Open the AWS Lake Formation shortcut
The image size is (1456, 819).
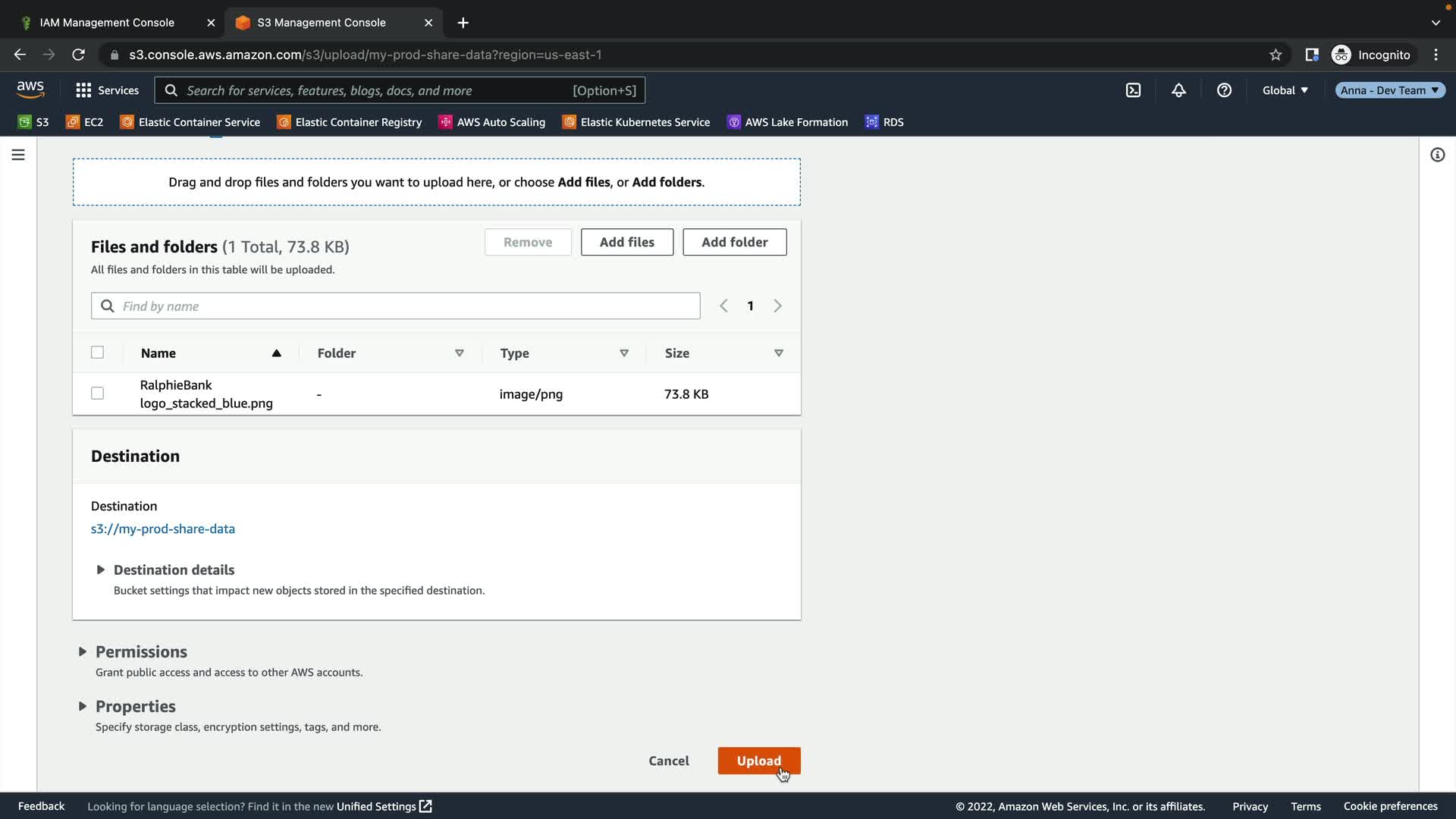[788, 122]
